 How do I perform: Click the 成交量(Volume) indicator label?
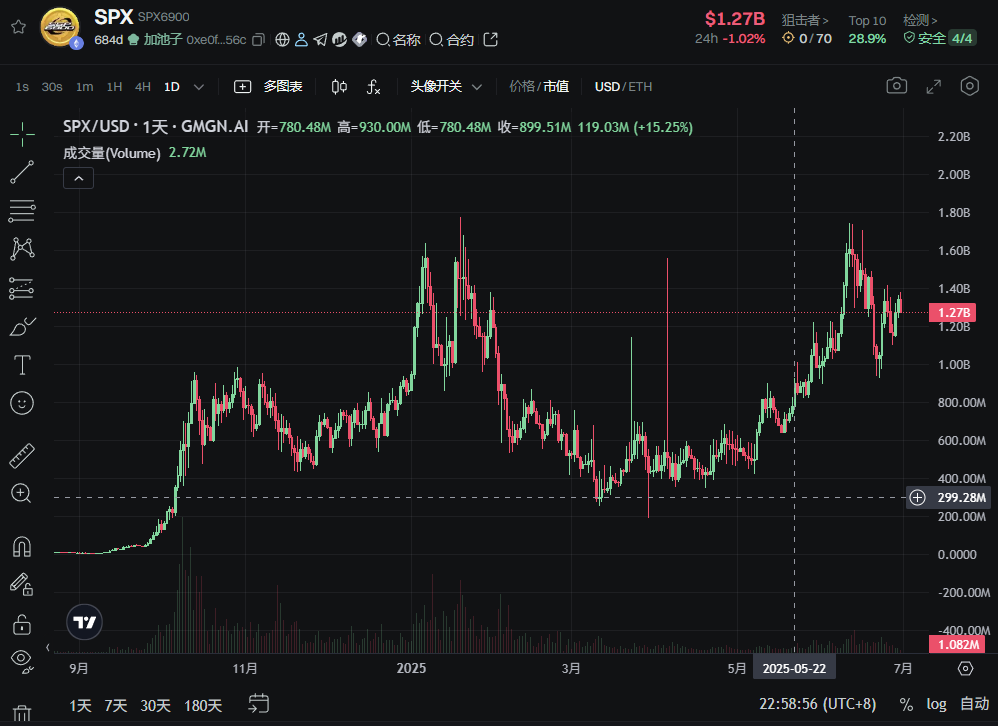pyautogui.click(x=111, y=153)
